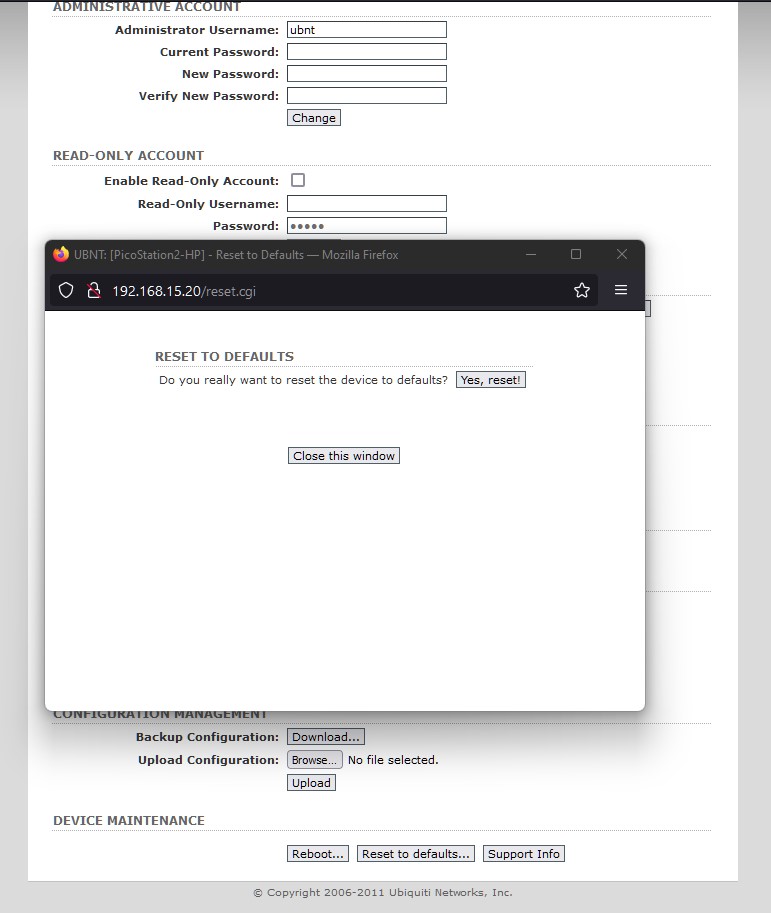This screenshot has width=771, height=913.
Task: Open the Reset to defaults... dialog
Action: pyautogui.click(x=415, y=854)
